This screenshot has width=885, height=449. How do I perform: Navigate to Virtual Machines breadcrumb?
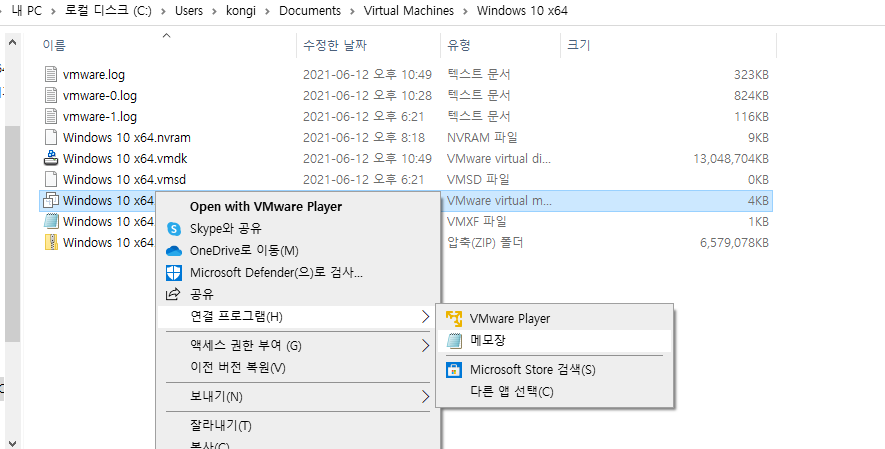tap(409, 11)
